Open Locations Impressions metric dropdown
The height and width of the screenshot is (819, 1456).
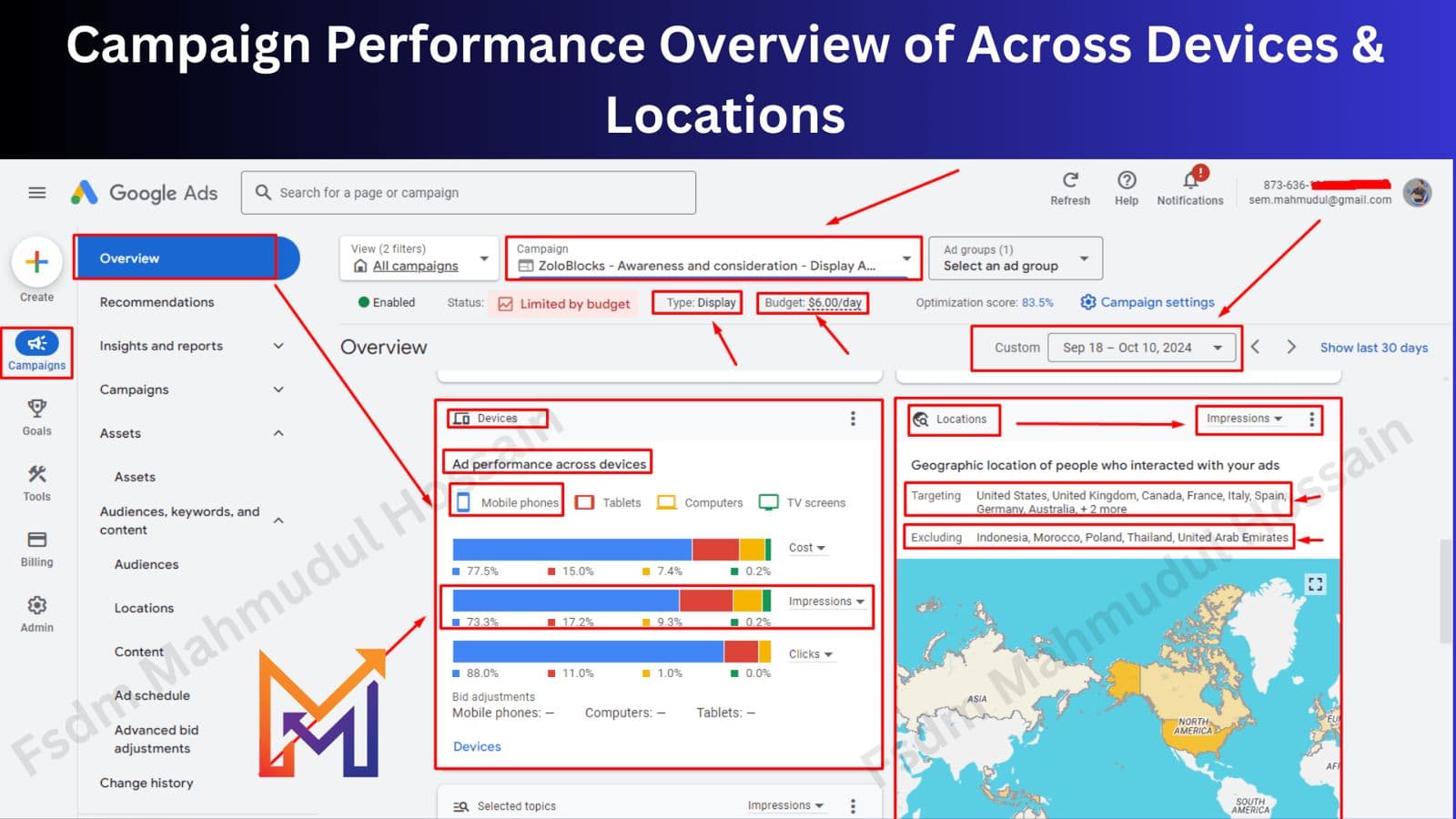(1245, 419)
